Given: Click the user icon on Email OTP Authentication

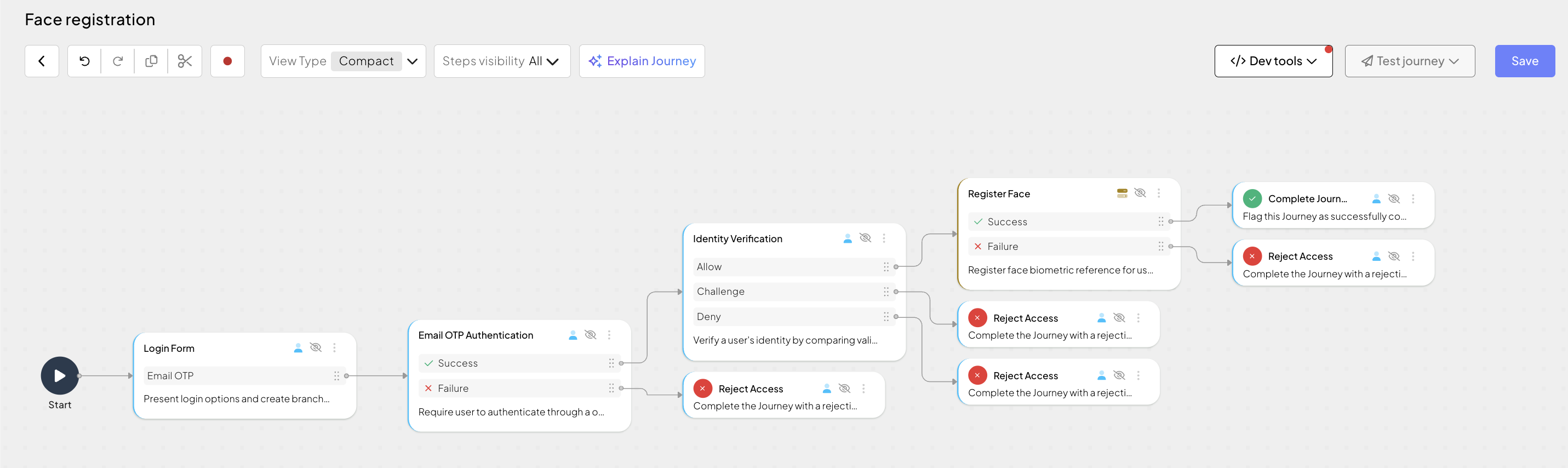Looking at the screenshot, I should [573, 335].
